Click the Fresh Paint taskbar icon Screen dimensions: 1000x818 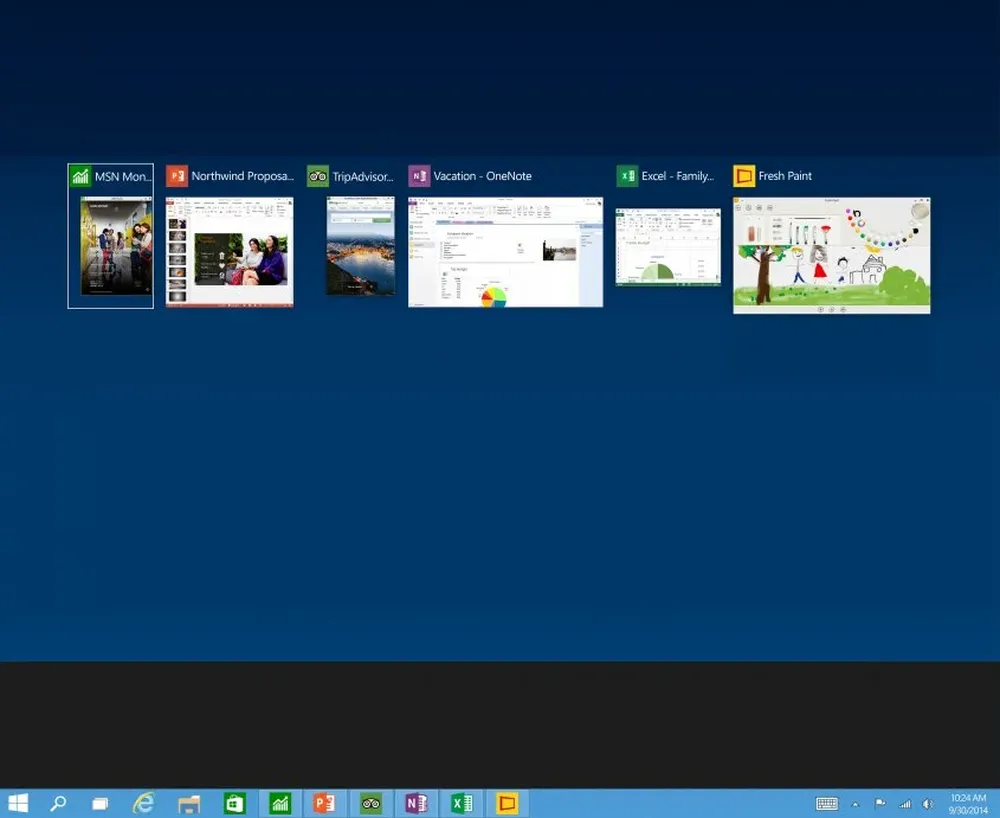pyautogui.click(x=507, y=803)
